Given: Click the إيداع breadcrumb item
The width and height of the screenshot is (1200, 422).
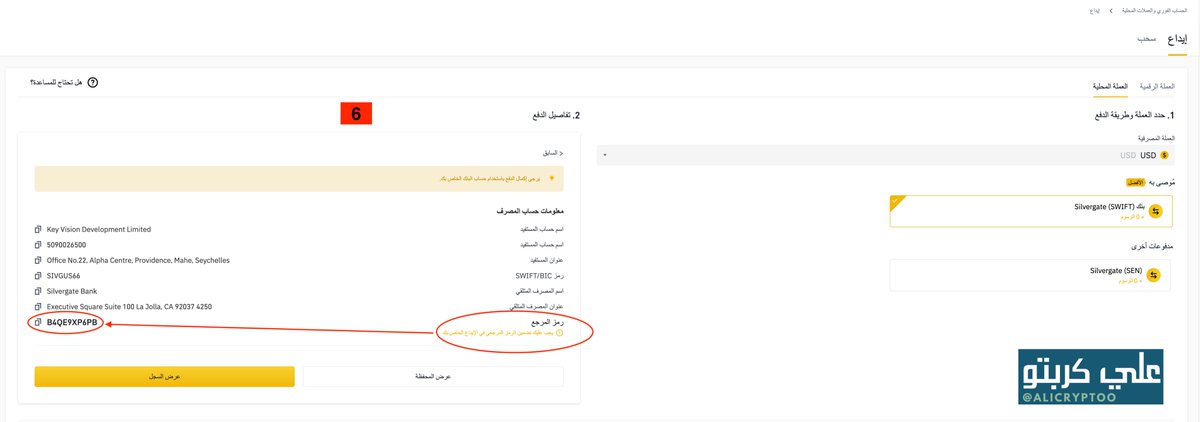Looking at the screenshot, I should (1095, 10).
